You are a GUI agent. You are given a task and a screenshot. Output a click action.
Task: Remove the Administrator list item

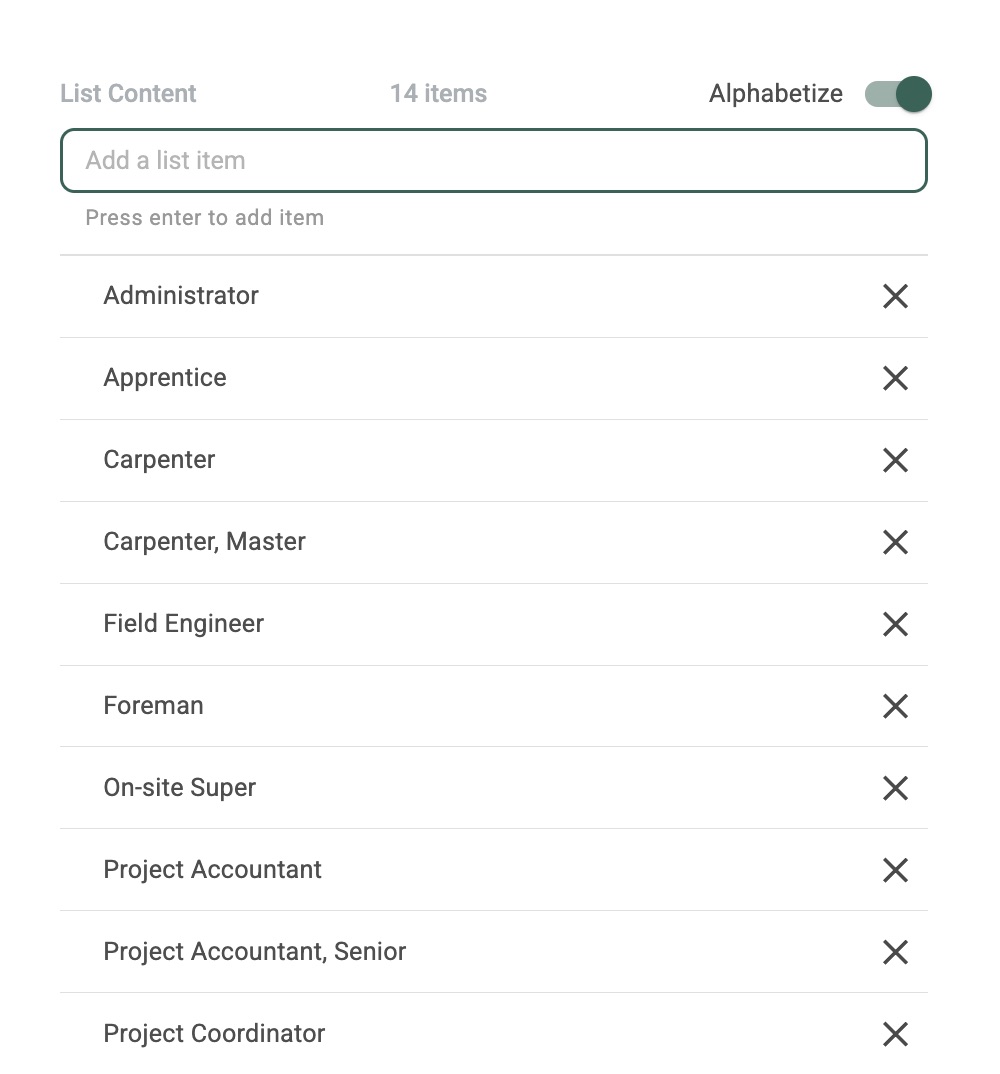tap(895, 296)
